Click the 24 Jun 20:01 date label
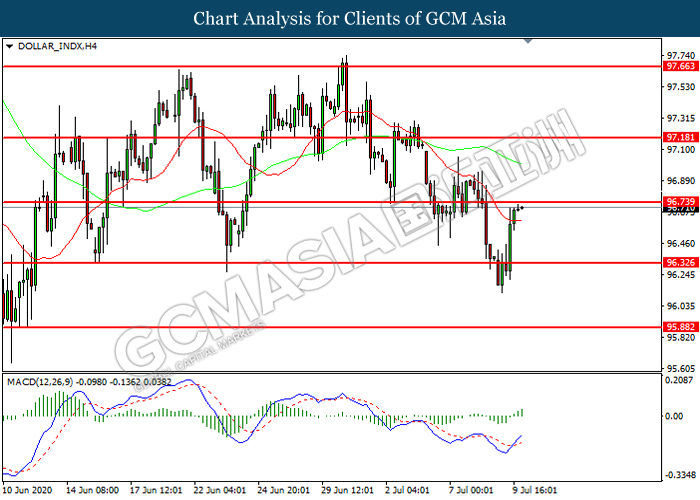The image size is (700, 500). pos(284,490)
